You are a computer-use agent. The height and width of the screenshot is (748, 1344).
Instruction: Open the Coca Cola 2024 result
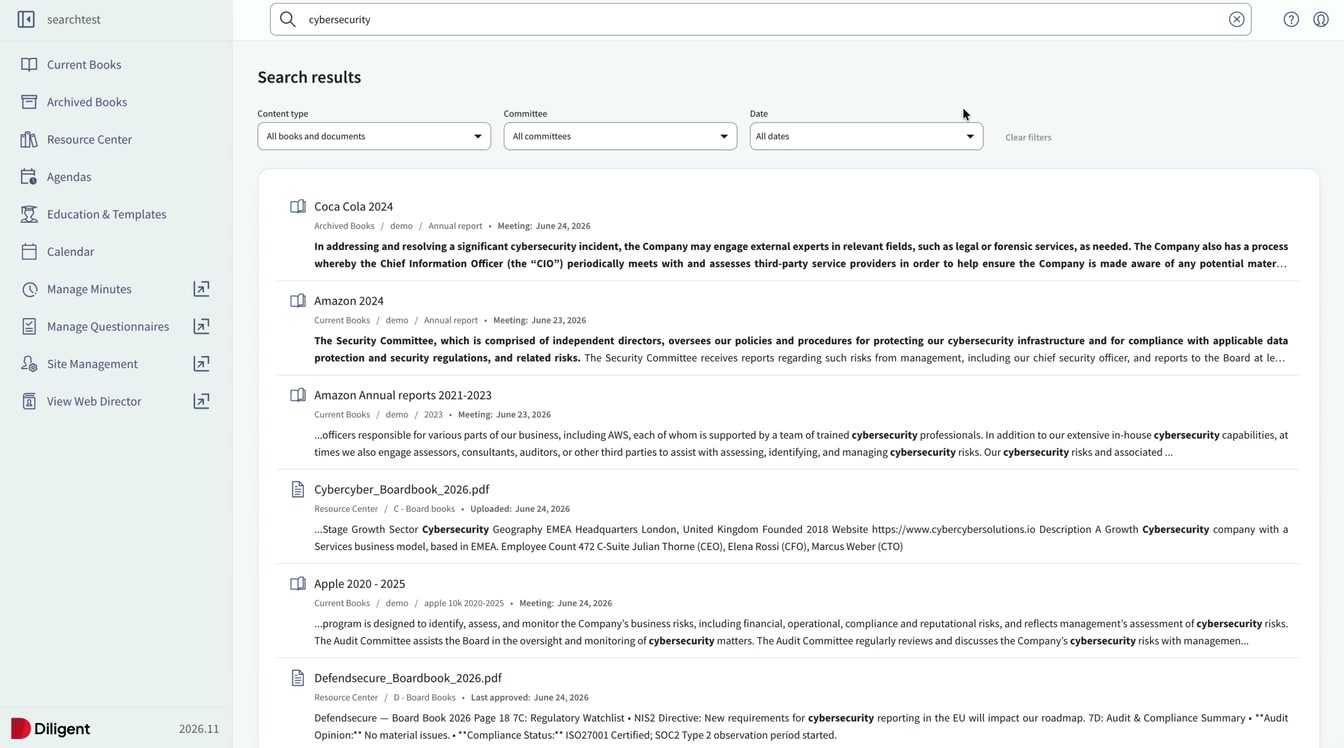point(353,207)
